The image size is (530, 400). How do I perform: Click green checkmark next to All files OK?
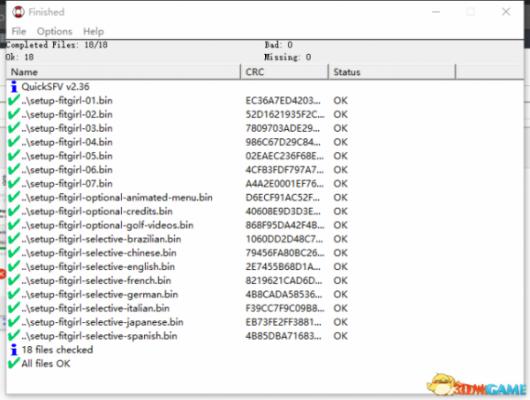coord(14,363)
